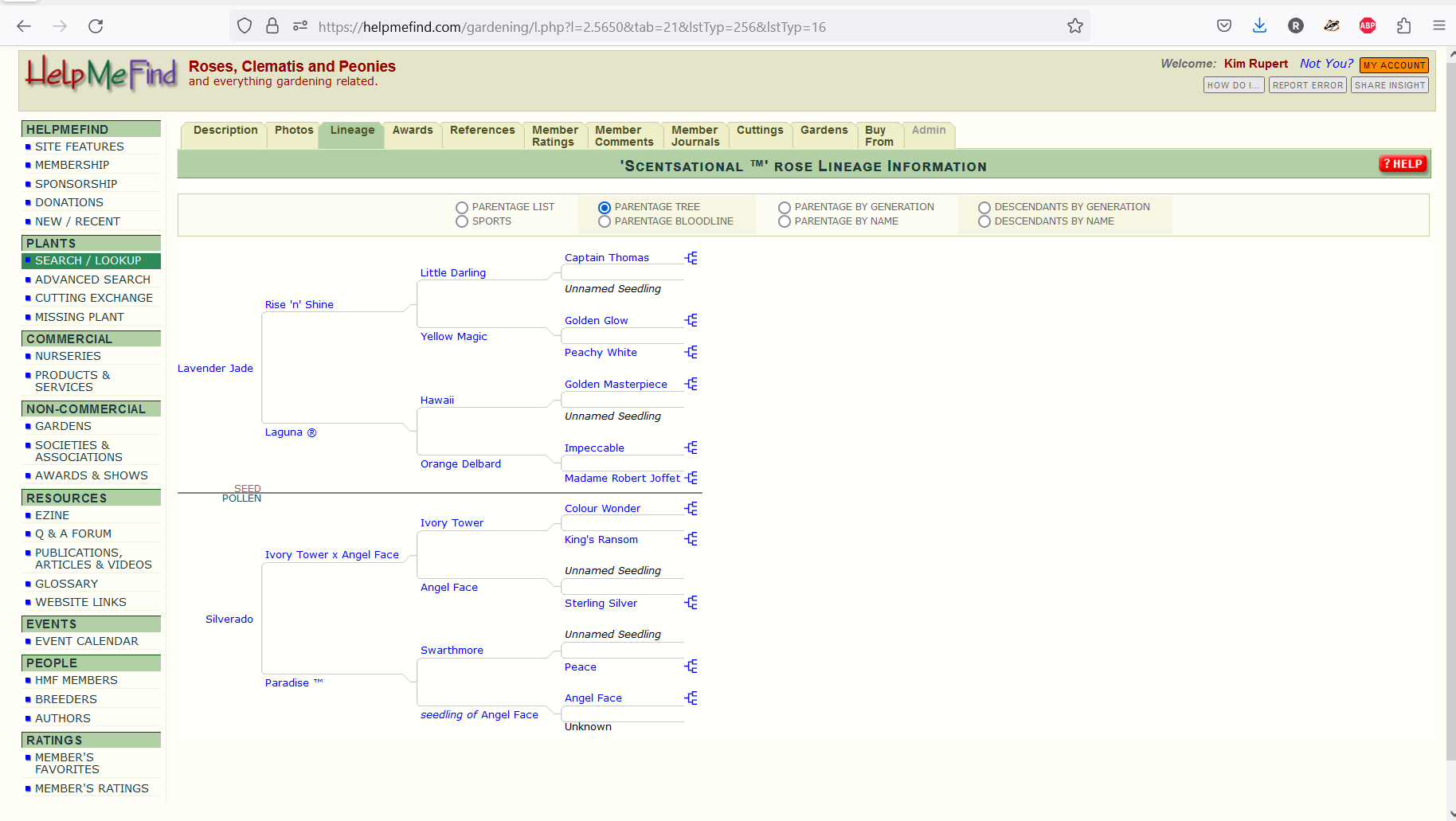Open the Member Ratings tab

[555, 135]
